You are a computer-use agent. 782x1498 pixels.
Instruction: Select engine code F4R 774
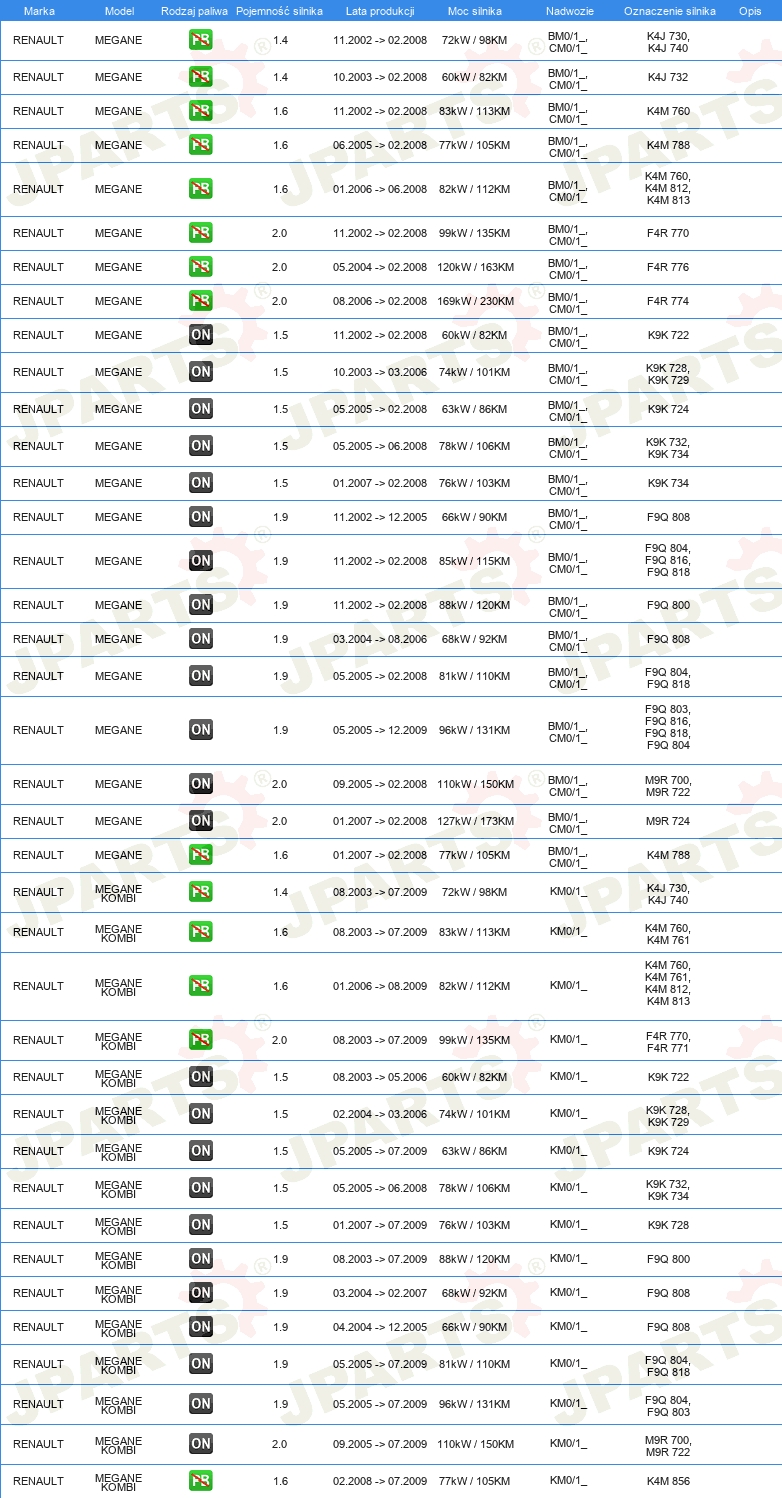click(x=668, y=301)
